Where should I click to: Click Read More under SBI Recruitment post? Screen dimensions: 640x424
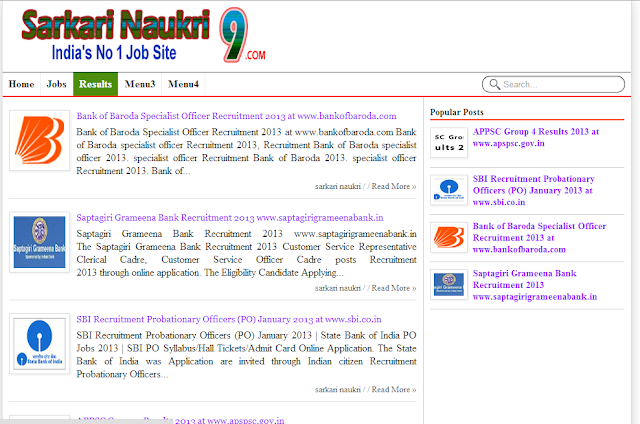(x=393, y=390)
